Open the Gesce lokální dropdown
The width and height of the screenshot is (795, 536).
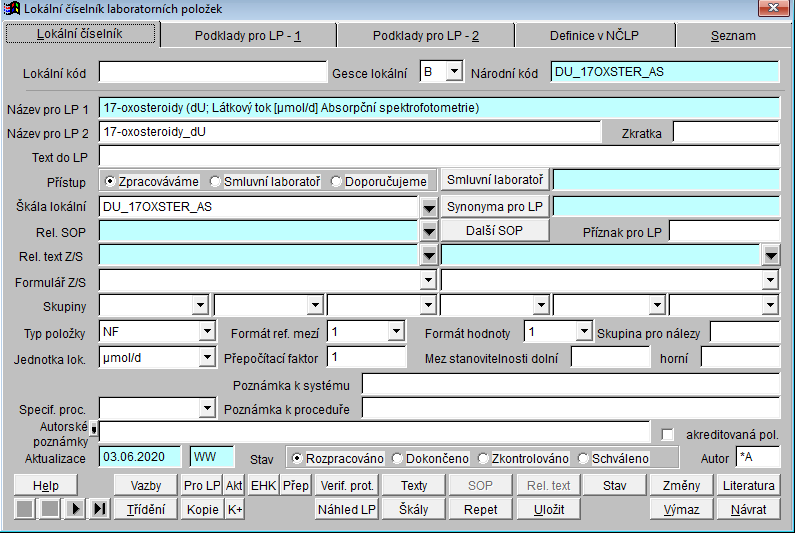(454, 72)
